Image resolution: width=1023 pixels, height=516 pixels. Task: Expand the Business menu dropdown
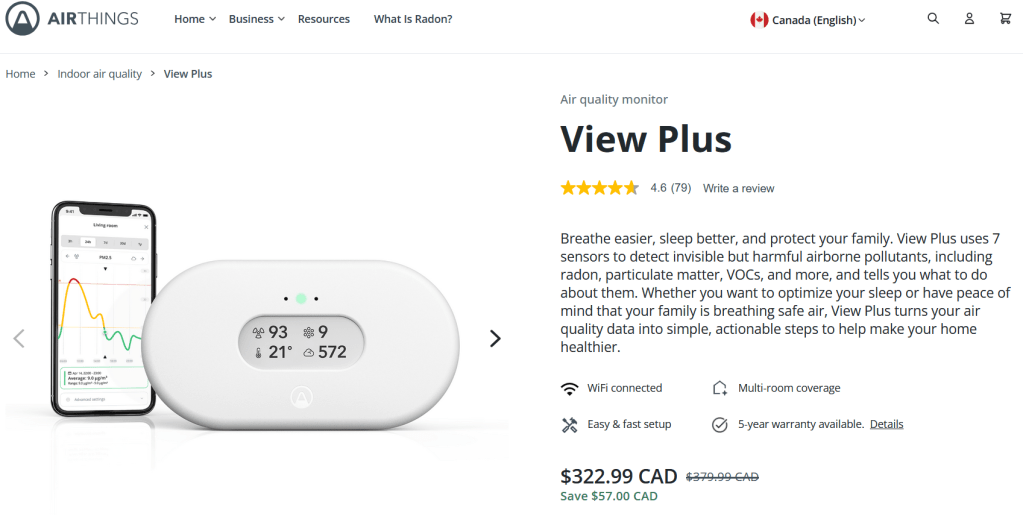256,19
